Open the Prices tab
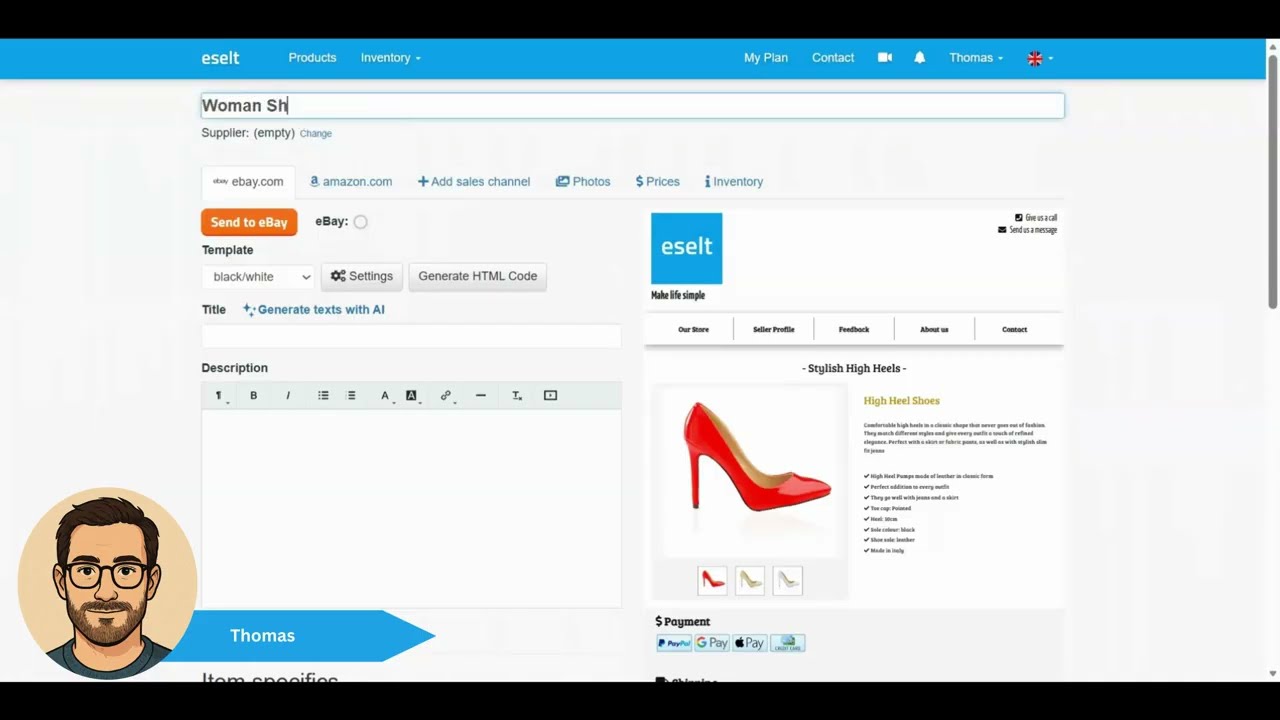Image resolution: width=1280 pixels, height=720 pixels. tap(657, 182)
